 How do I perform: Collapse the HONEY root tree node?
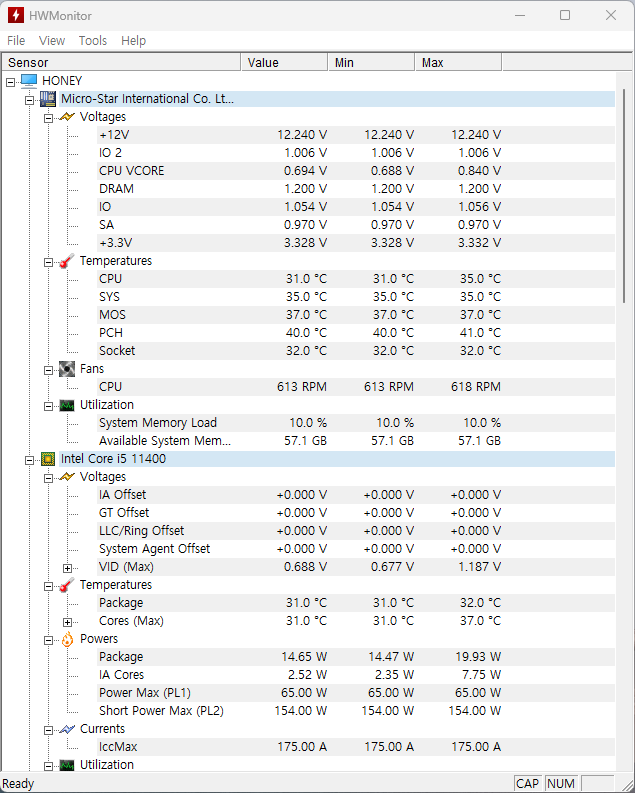click(x=10, y=81)
